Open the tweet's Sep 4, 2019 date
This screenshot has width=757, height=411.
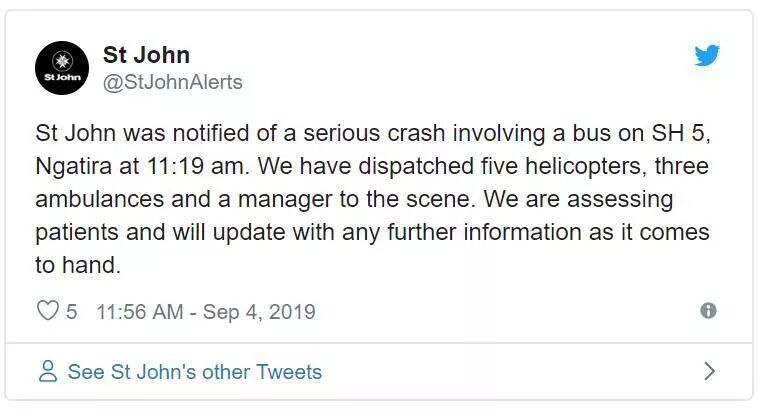[x=258, y=312]
